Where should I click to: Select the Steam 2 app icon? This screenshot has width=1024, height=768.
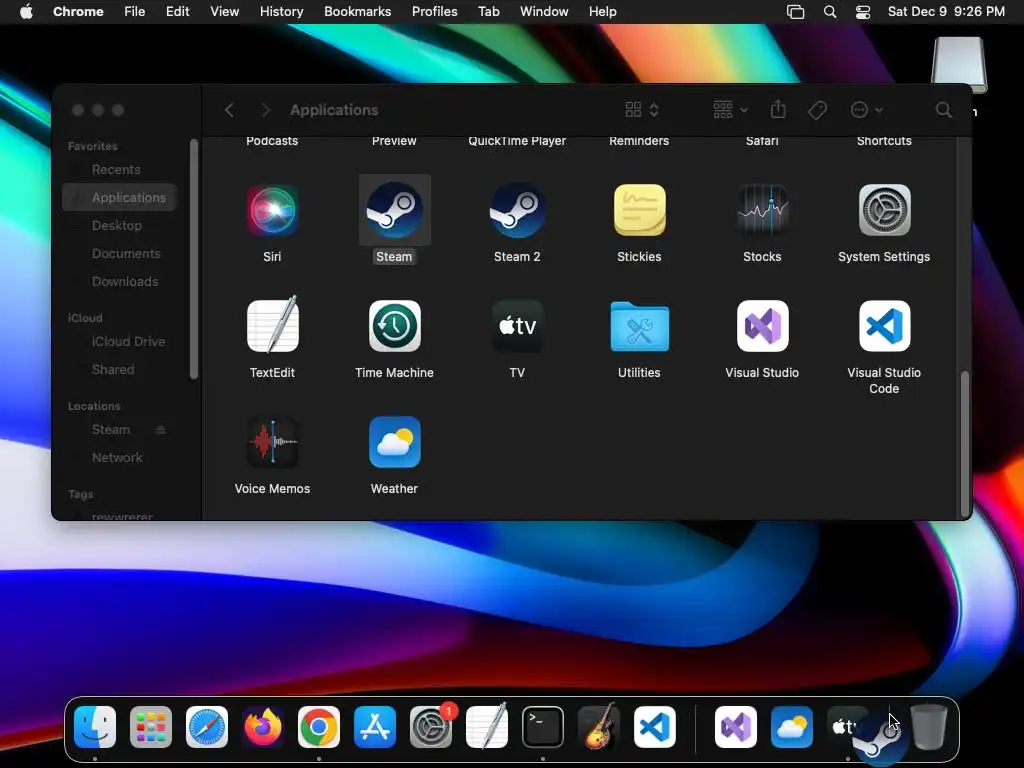[x=517, y=210]
